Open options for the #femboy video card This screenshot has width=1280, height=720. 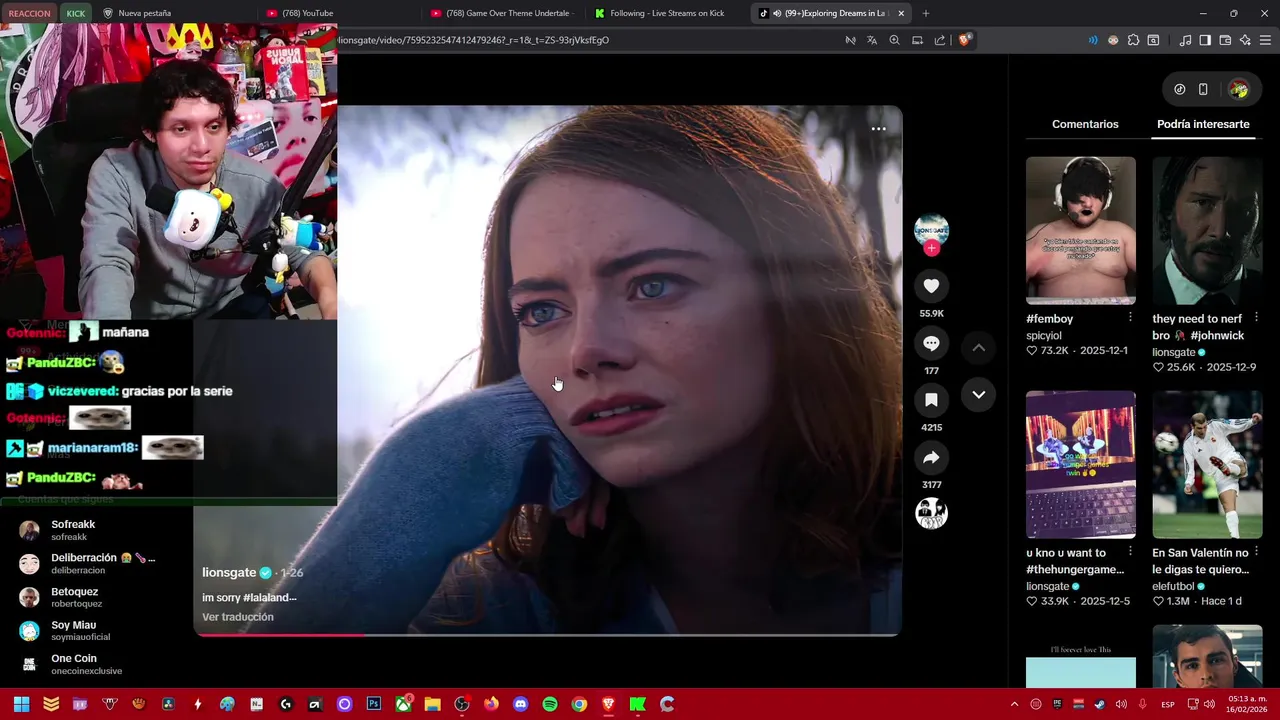coord(1130,318)
